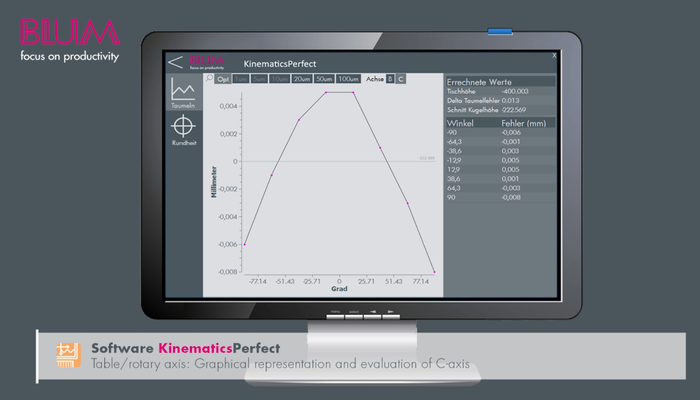Viewport: 700px width, 400px height.
Task: Click the Fehler (mm) column header
Action: [x=523, y=123]
